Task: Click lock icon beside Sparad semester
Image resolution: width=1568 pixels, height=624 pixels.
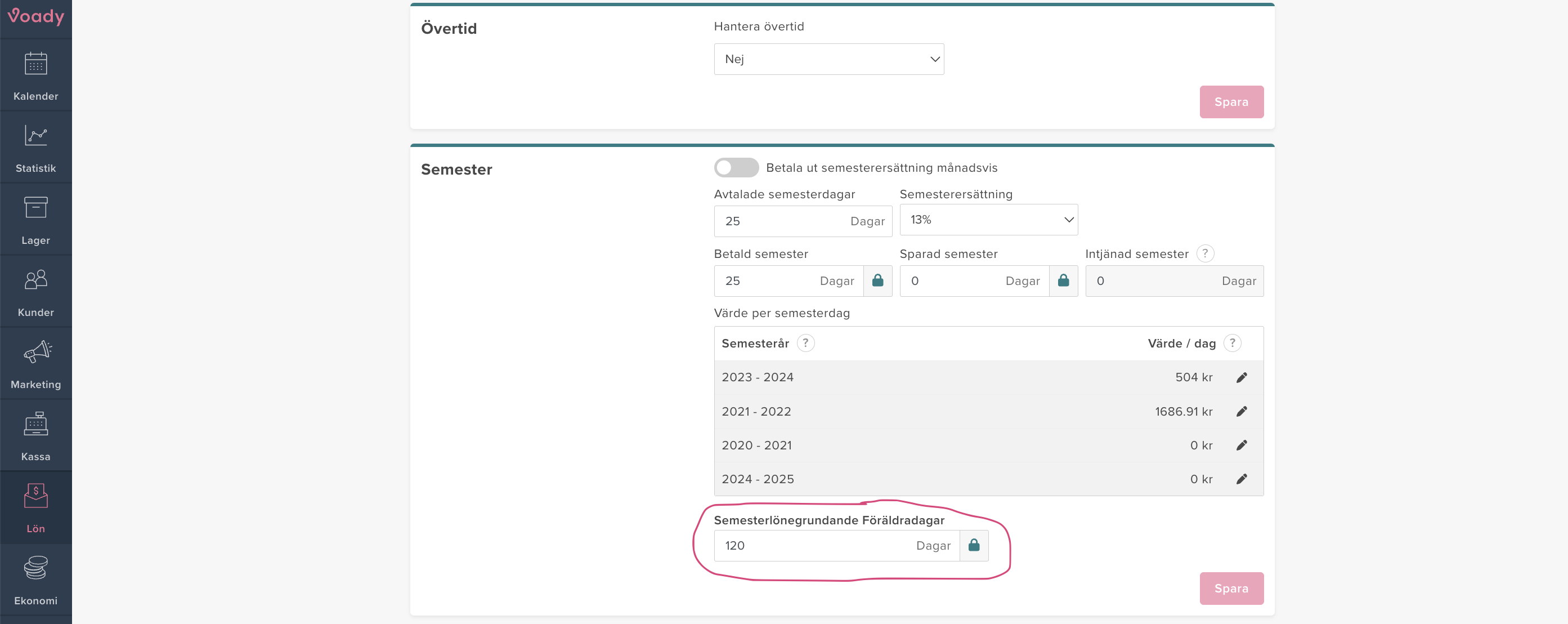Action: click(x=1063, y=281)
